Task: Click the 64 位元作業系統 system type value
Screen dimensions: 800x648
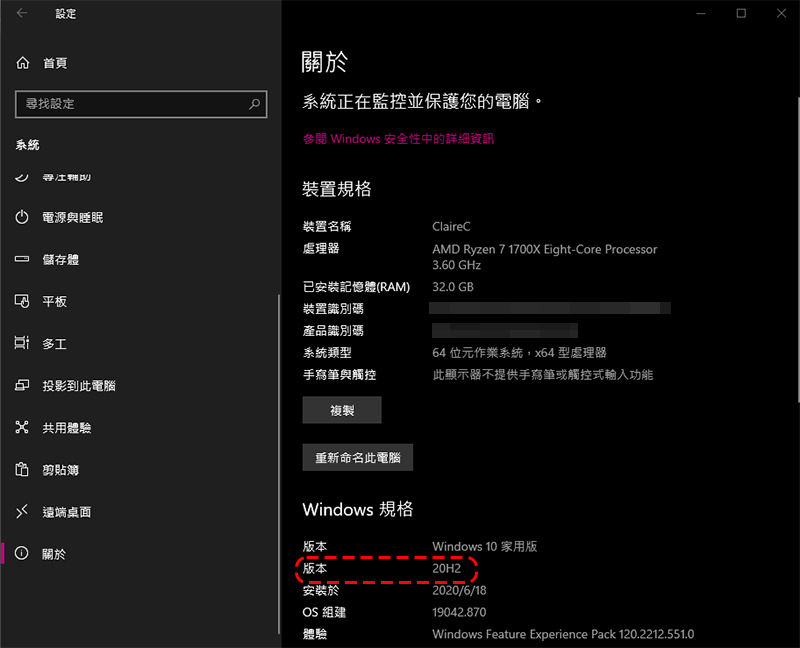Action: coord(519,353)
